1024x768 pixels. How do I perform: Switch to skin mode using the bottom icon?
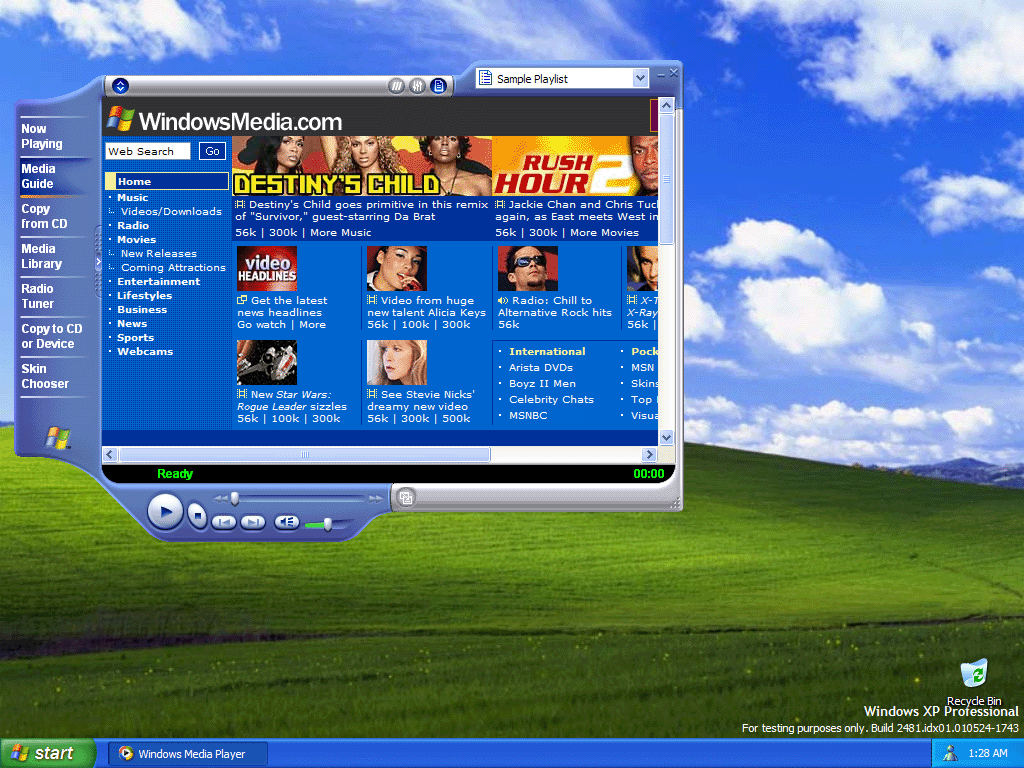(406, 498)
